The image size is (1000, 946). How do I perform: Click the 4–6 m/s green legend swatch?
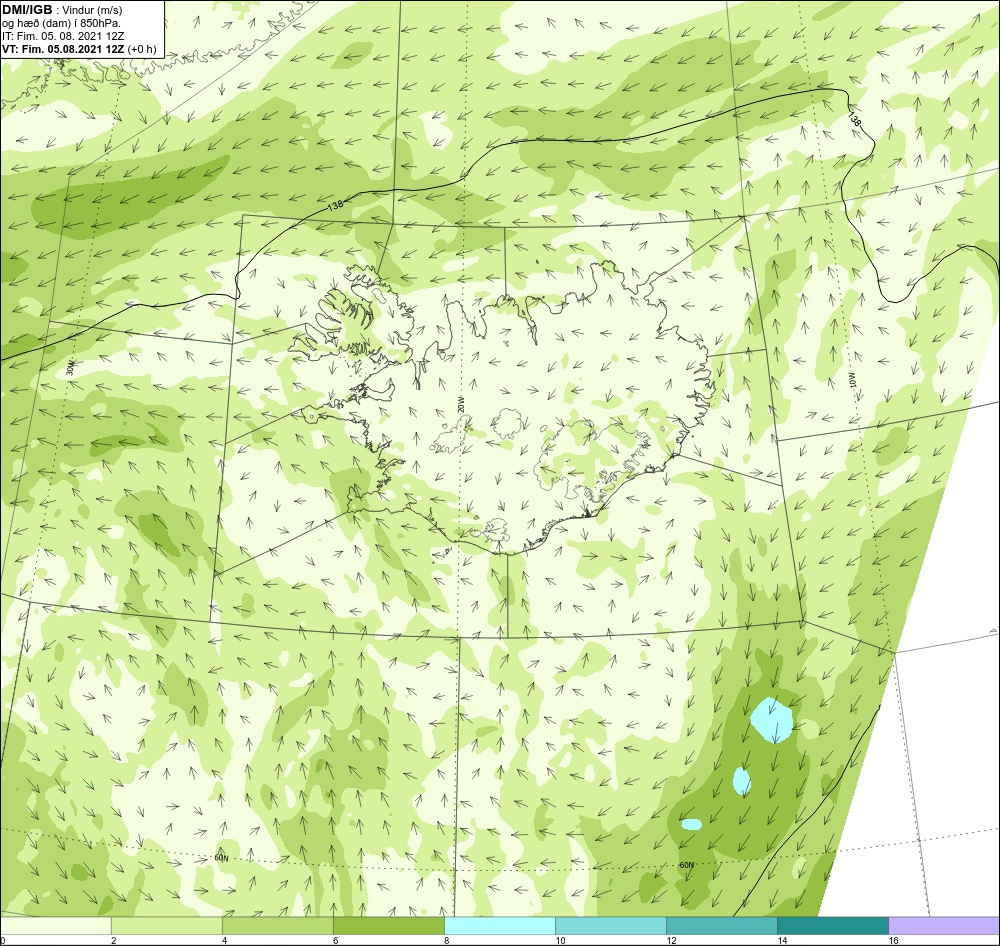coord(278,926)
